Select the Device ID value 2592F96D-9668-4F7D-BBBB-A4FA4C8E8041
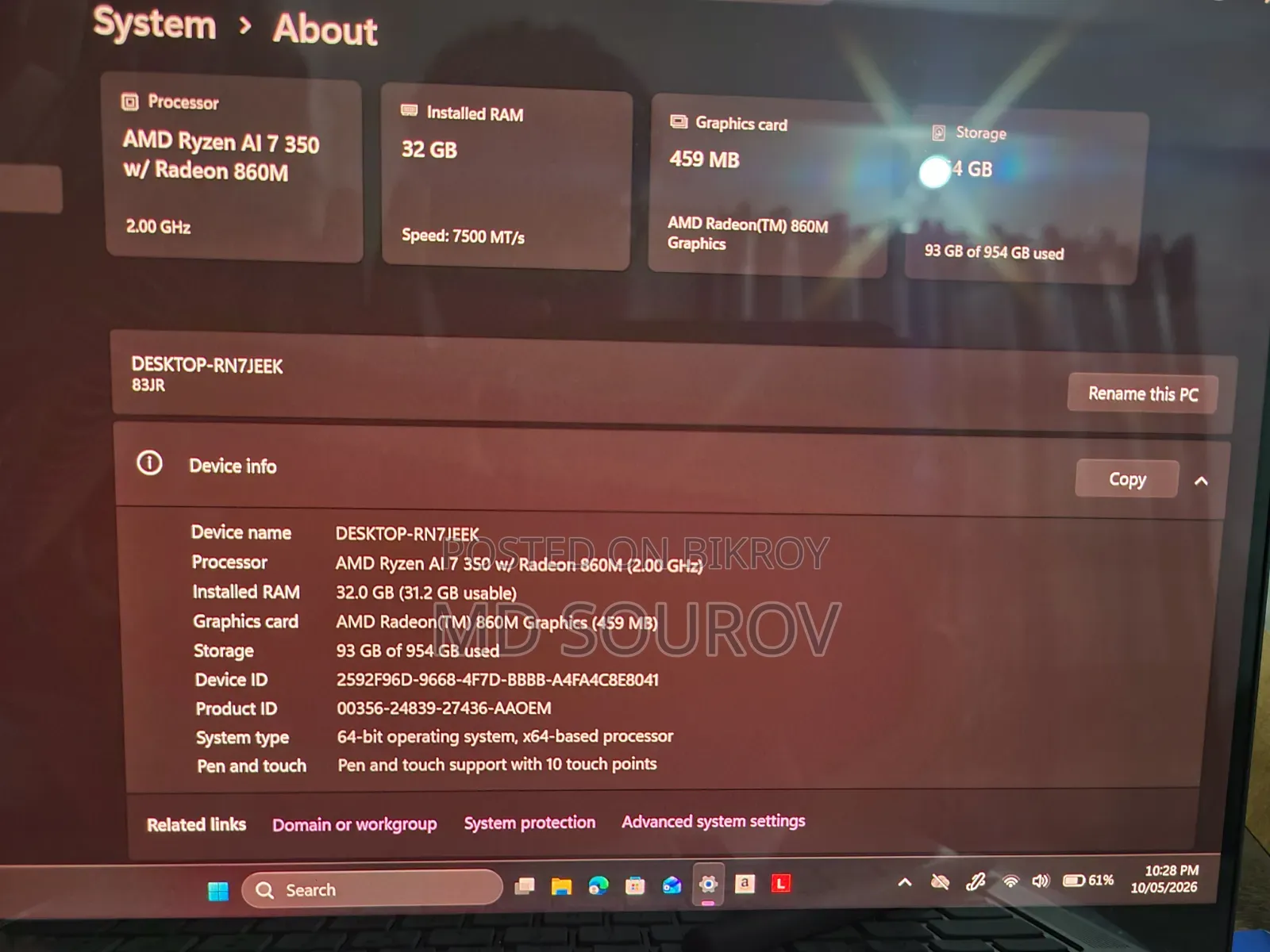The height and width of the screenshot is (952, 1270). [498, 679]
